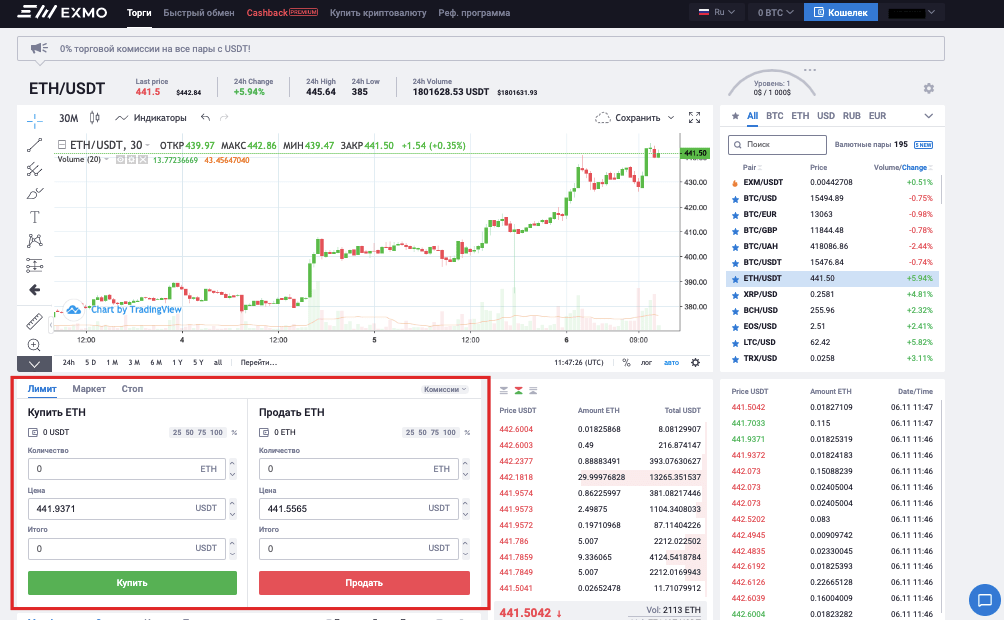This screenshot has width=1004, height=620.
Task: Enter fullscreen chart mode
Action: coord(694,118)
